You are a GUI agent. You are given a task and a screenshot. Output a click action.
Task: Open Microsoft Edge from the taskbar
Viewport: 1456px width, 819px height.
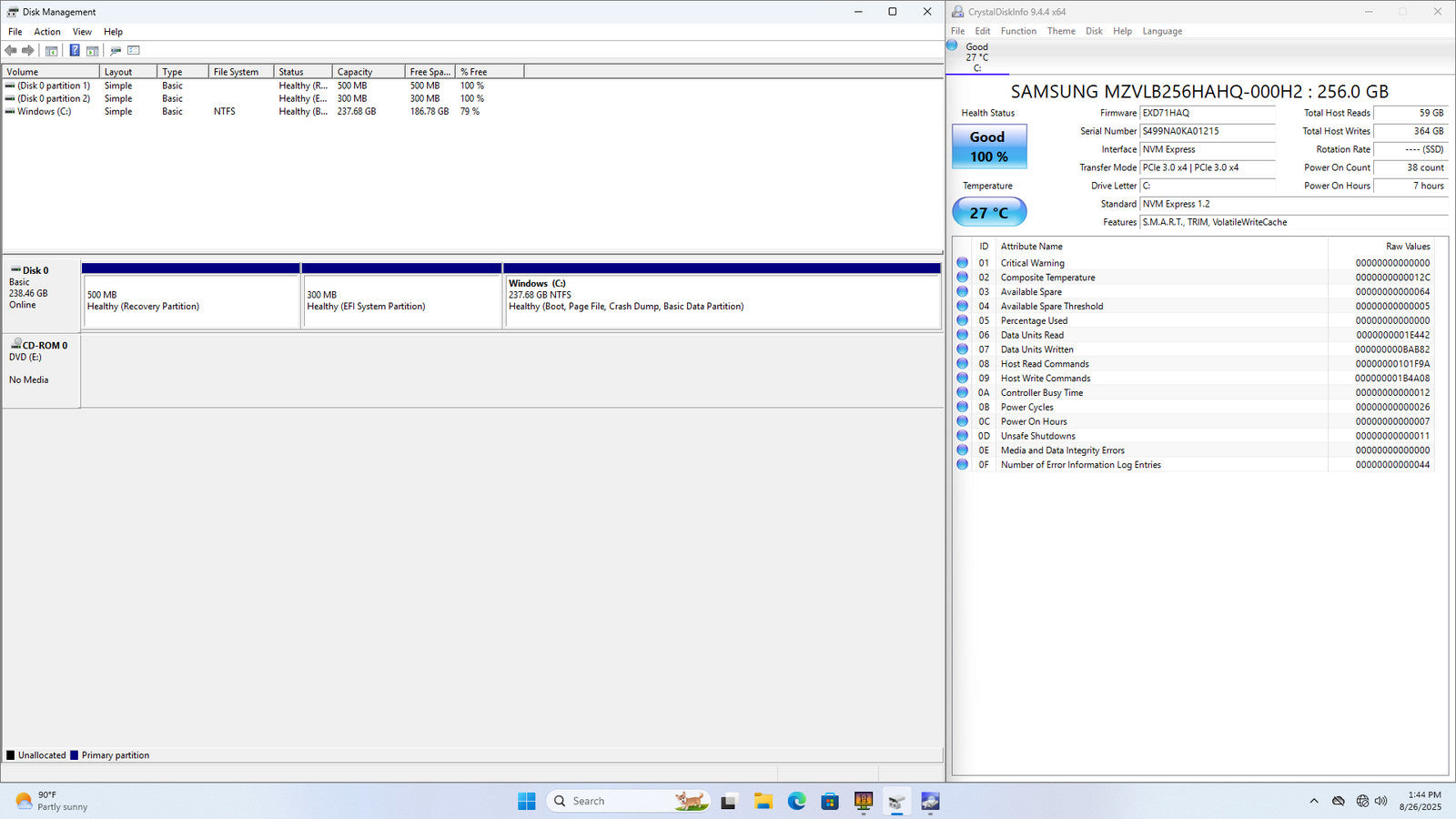coord(796,801)
